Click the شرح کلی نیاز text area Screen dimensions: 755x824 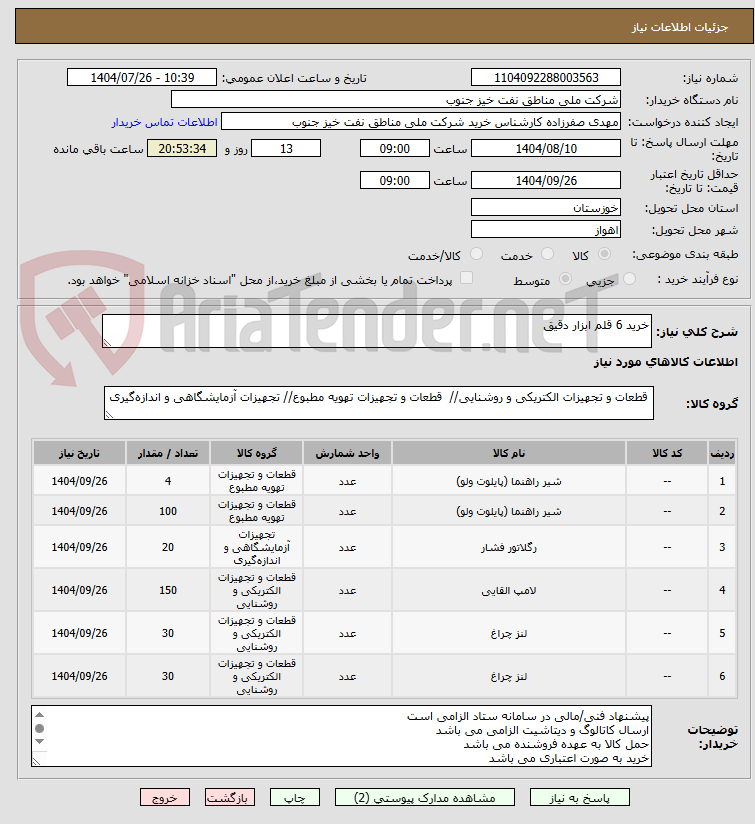coord(377,331)
